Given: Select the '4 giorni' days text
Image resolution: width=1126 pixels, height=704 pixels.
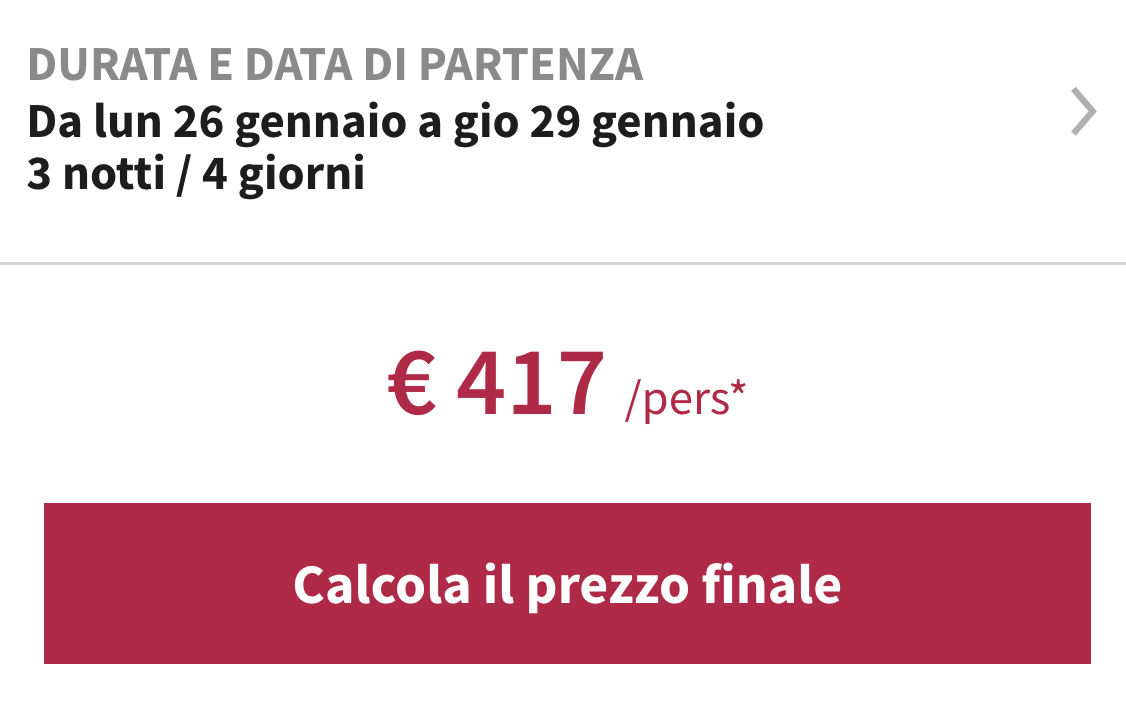Looking at the screenshot, I should point(283,175).
